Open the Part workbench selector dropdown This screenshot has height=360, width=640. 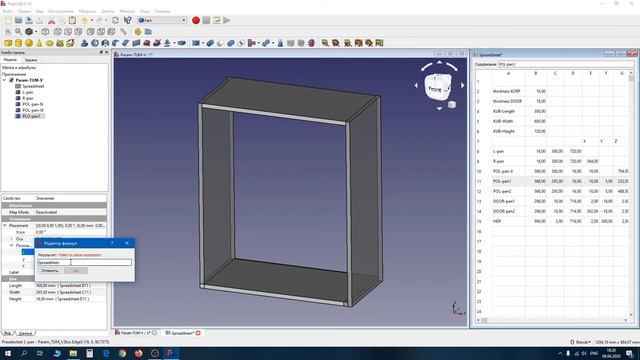[x=162, y=20]
